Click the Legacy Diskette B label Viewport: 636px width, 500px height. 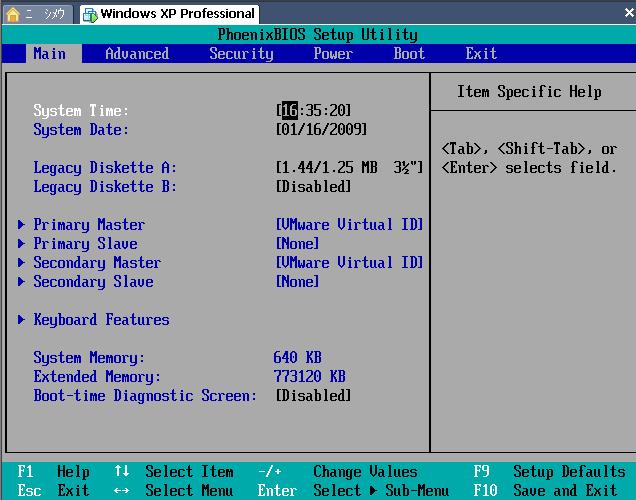105,187
